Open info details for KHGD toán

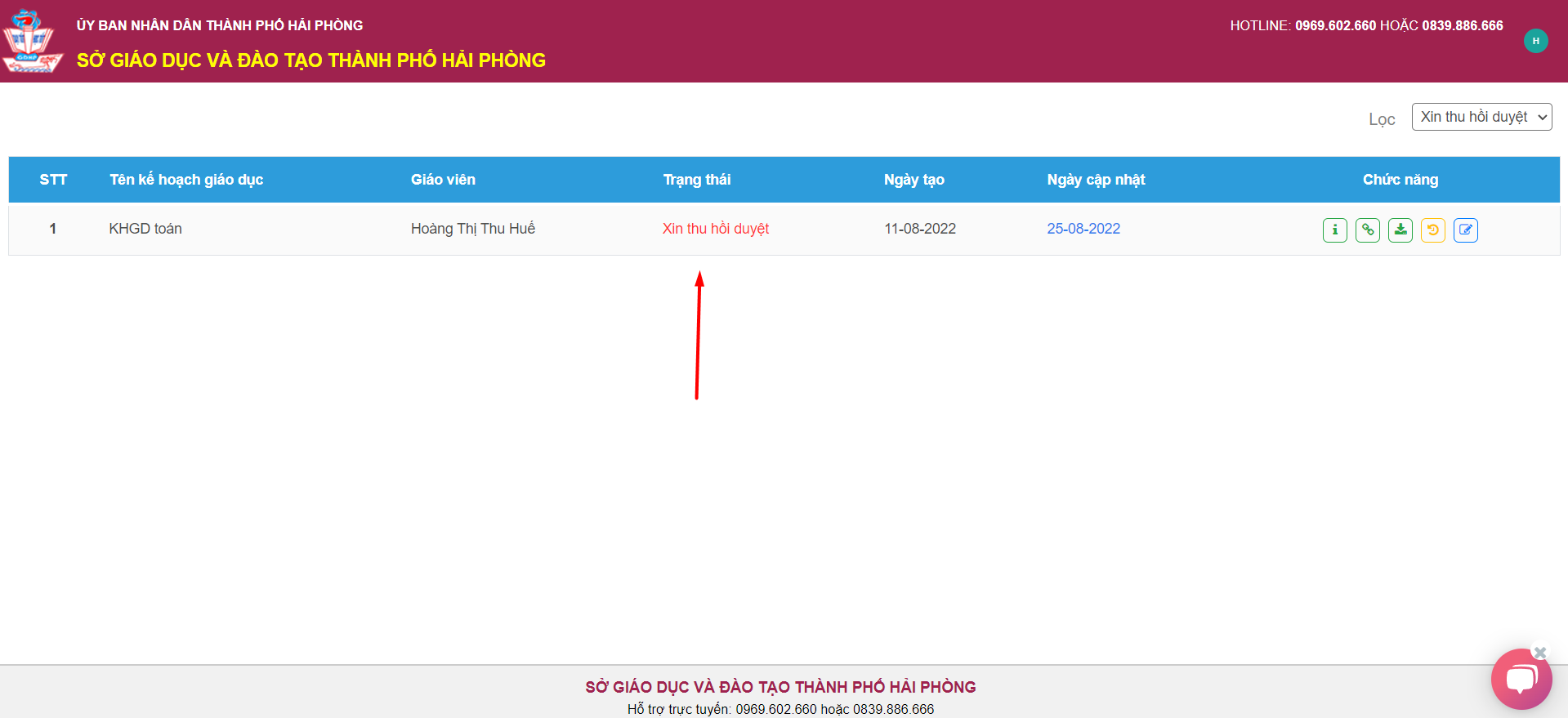(x=1334, y=230)
